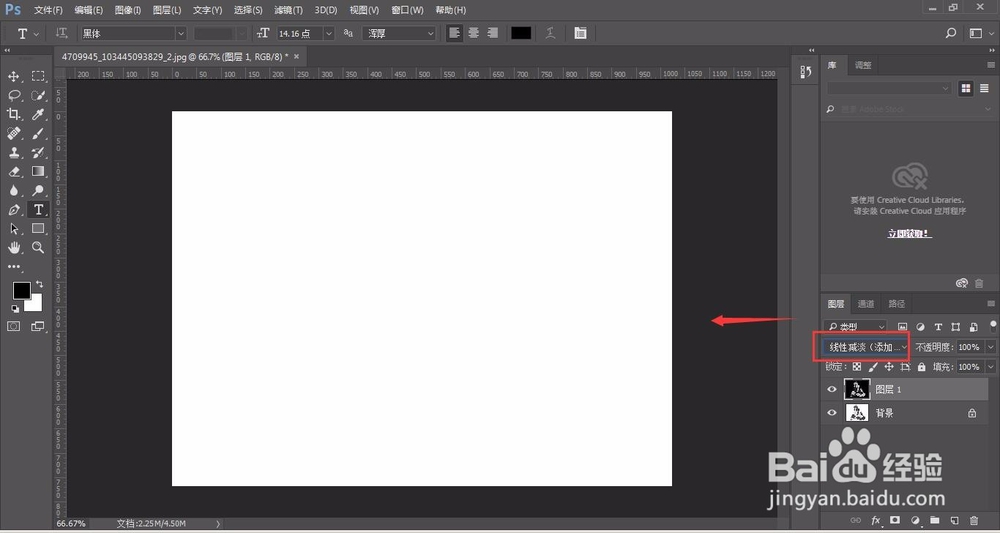Select the Rectangular Marquee tool

38,77
